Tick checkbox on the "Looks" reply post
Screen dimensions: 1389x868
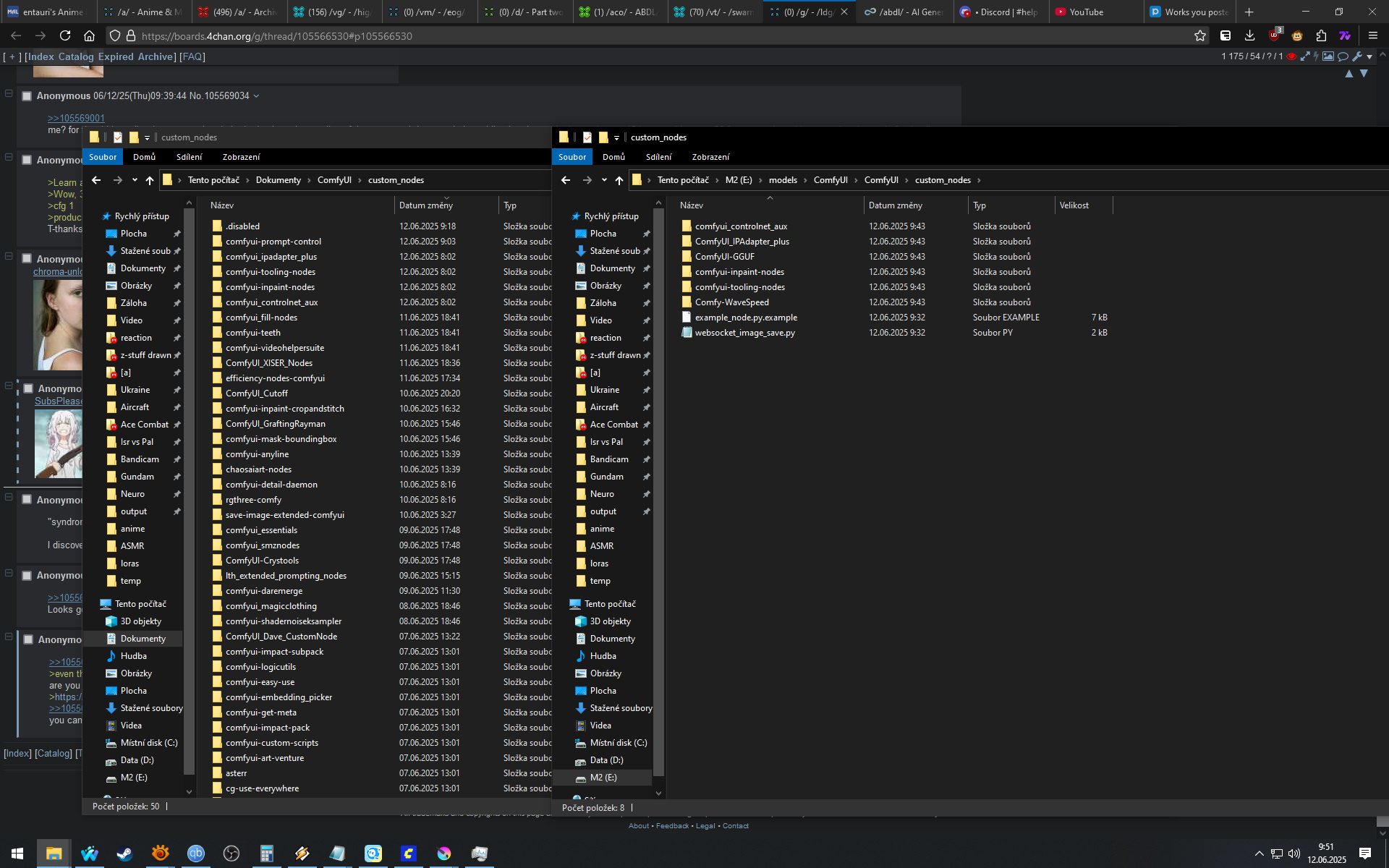click(x=27, y=576)
